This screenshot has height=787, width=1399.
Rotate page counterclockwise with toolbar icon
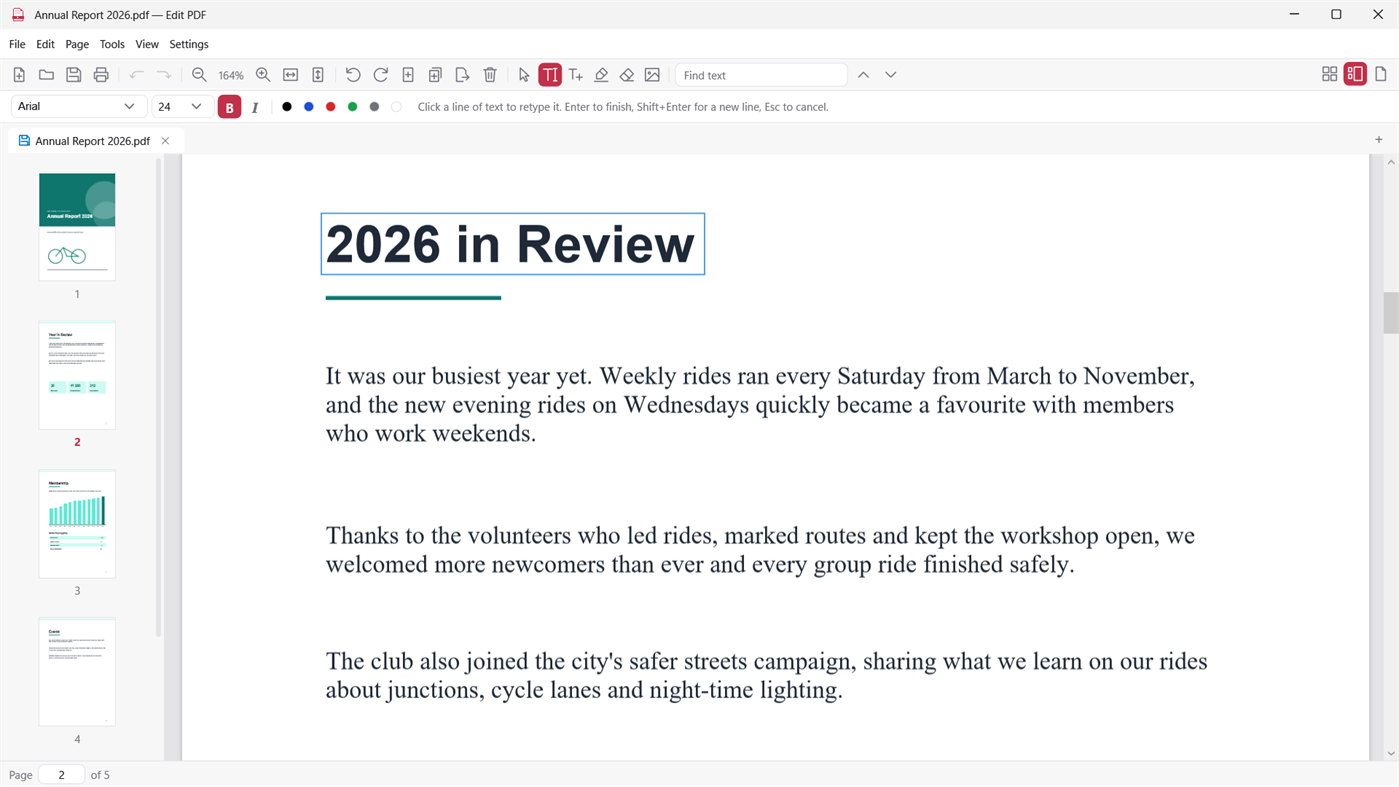353,75
